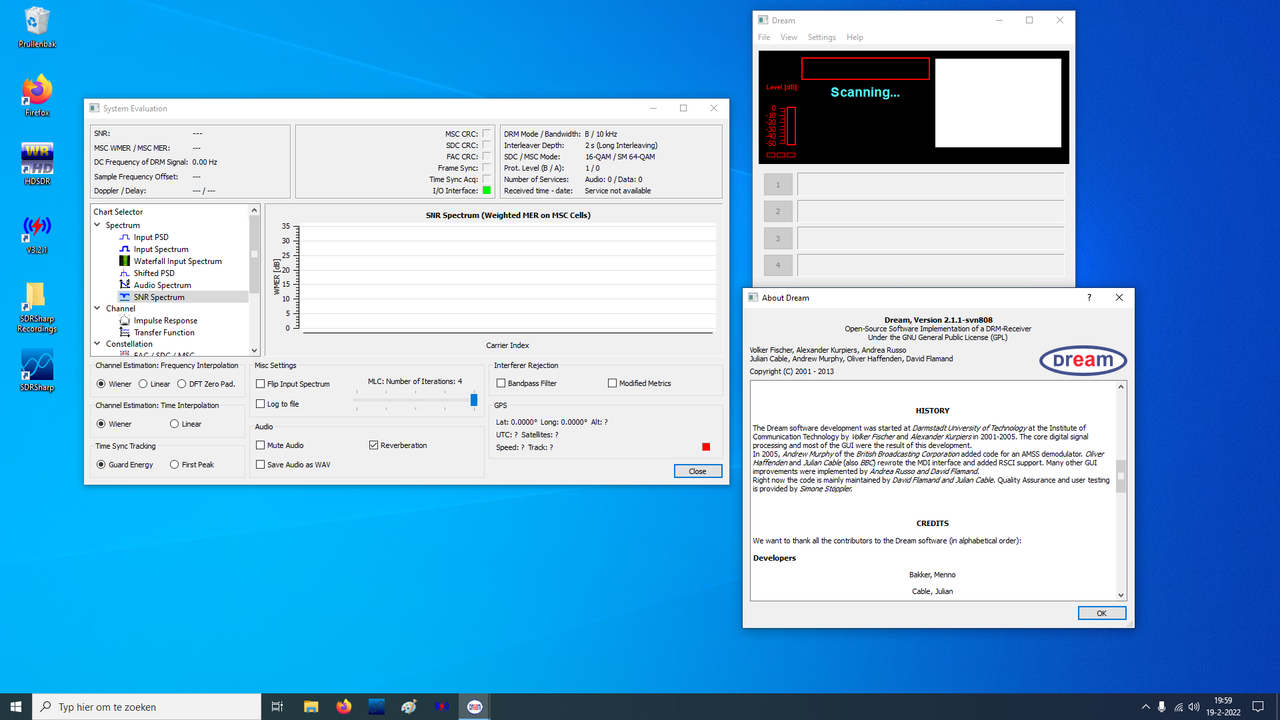Open Firefox desktop shortcut
The height and width of the screenshot is (720, 1280).
(37, 96)
